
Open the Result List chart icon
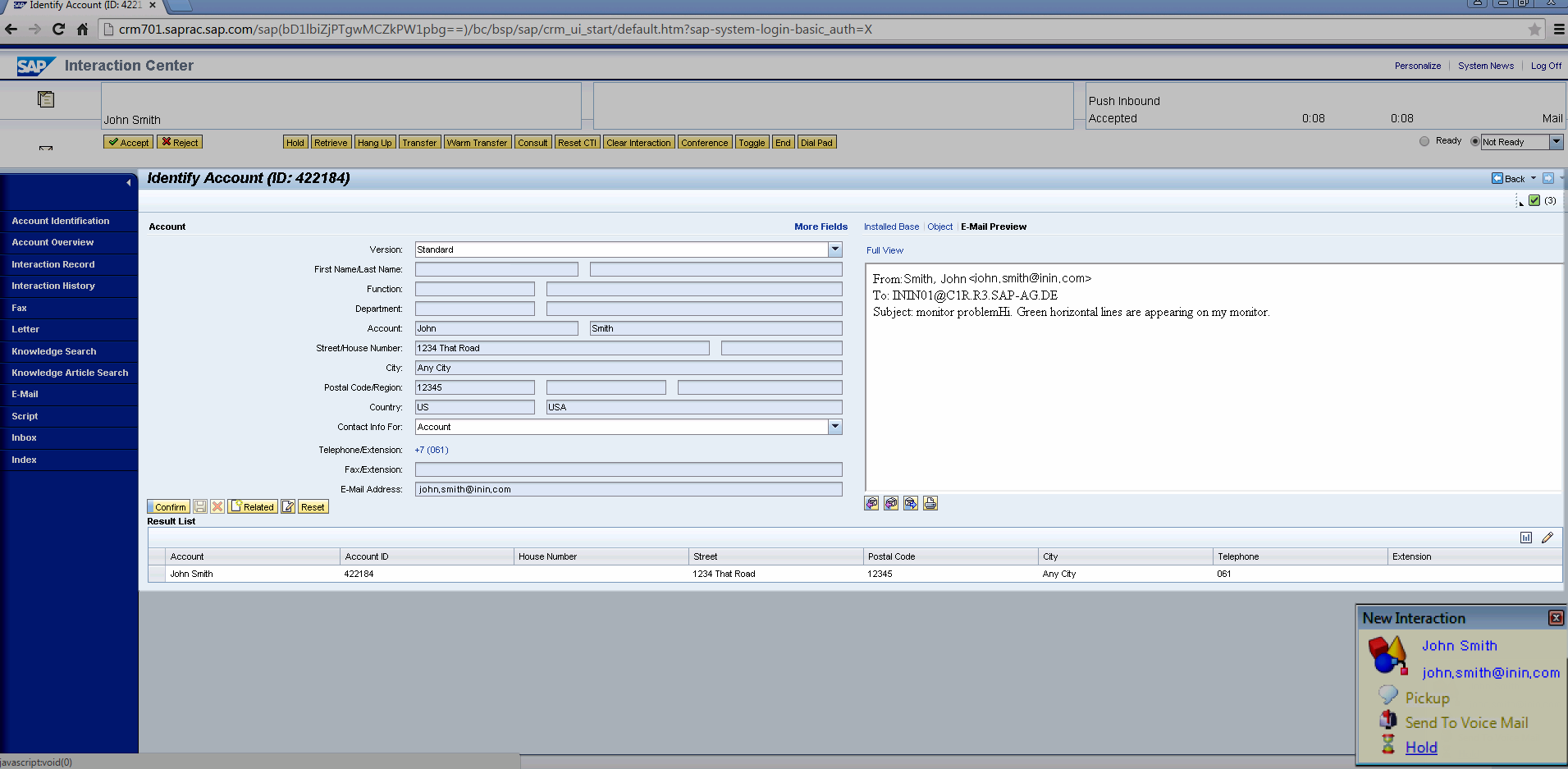(1525, 538)
